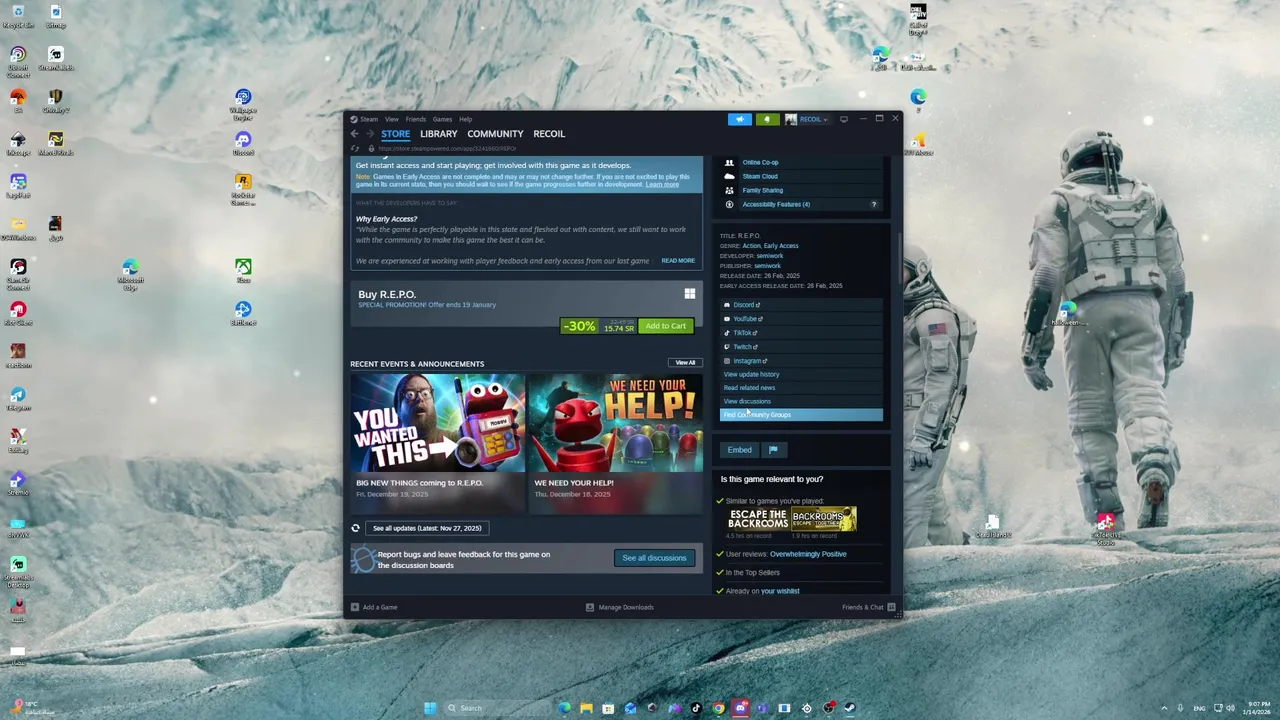Click the Accessibility Features help question mark
Viewport: 1280px width, 720px height.
click(873, 204)
